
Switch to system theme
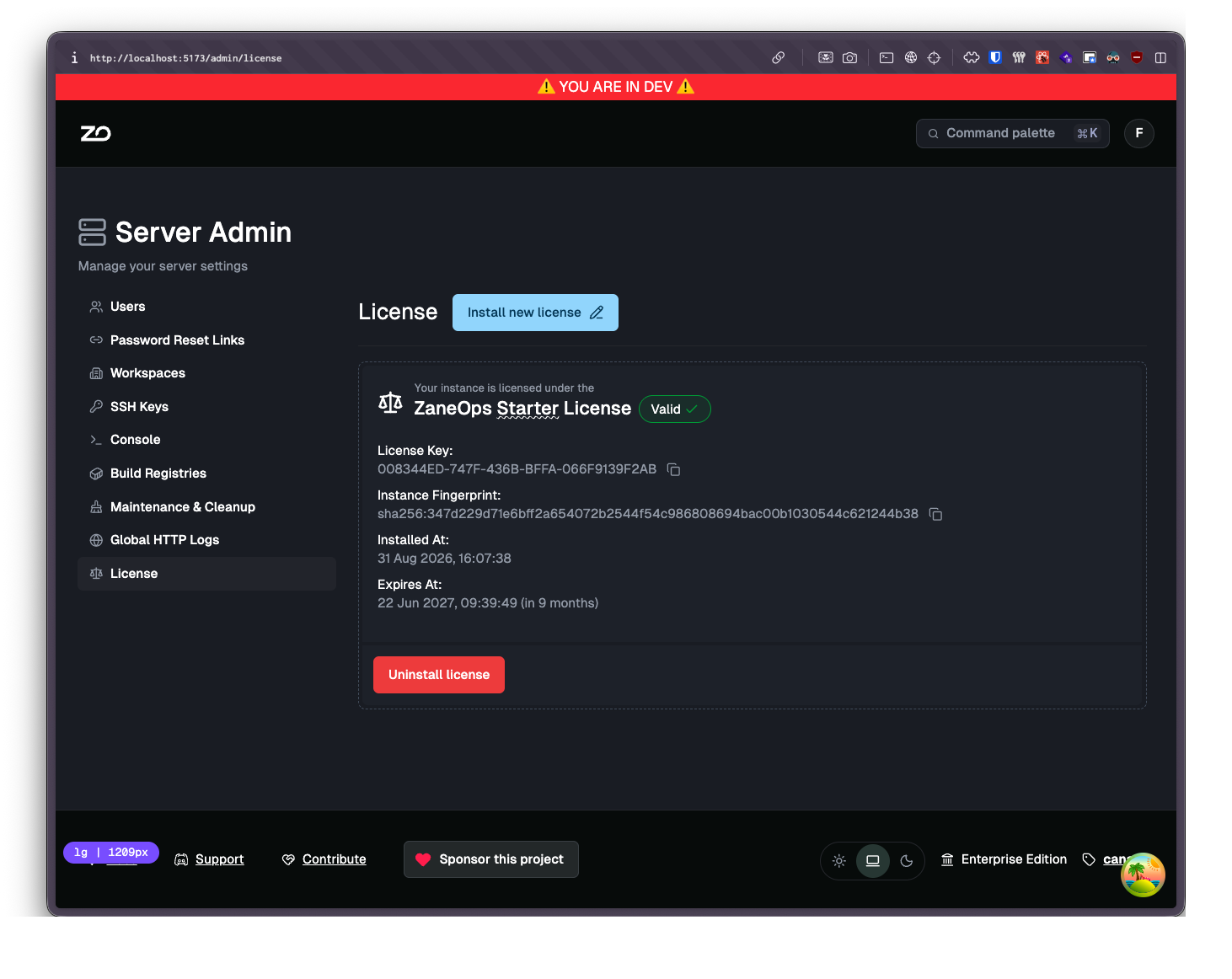873,861
